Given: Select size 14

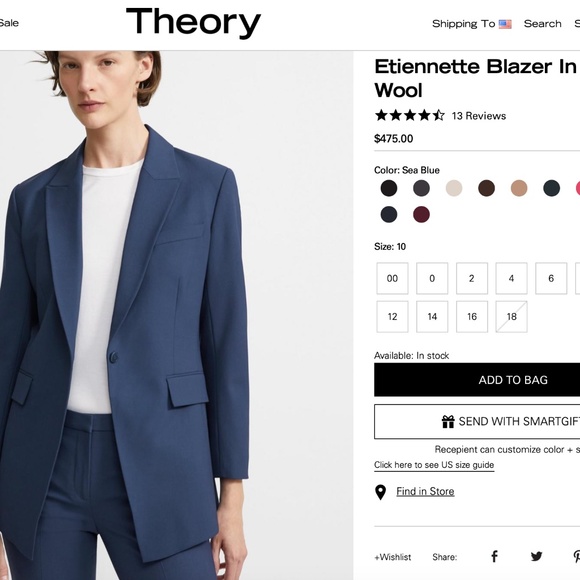Looking at the screenshot, I should 432,317.
